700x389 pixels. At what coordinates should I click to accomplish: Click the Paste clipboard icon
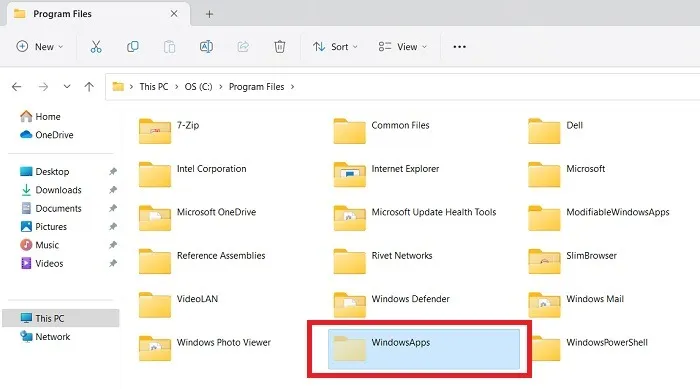(x=169, y=46)
